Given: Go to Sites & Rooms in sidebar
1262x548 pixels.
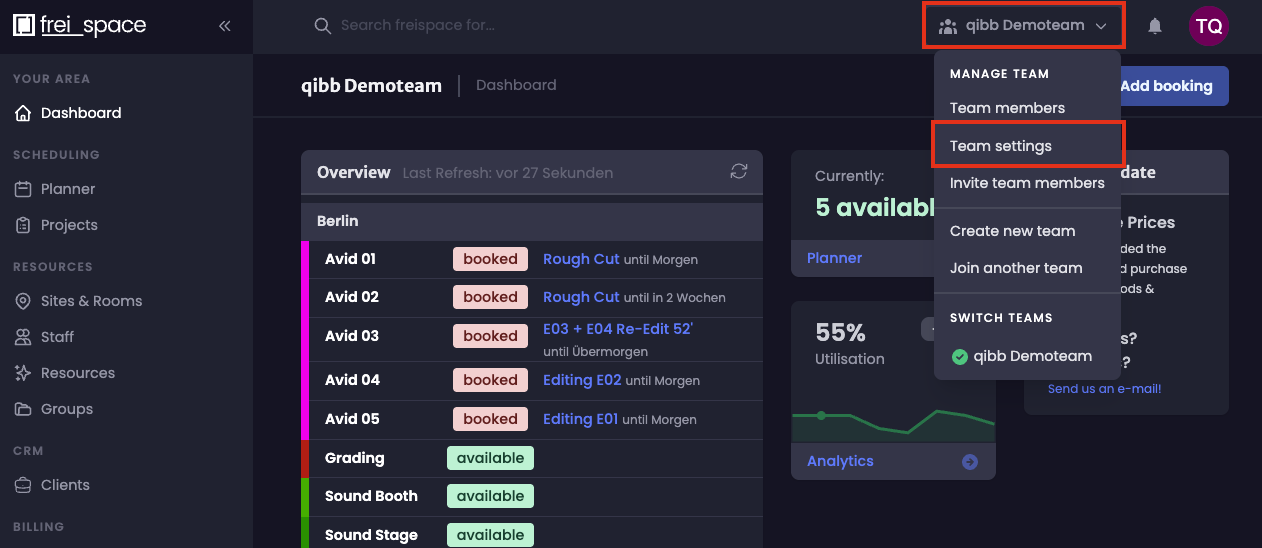Looking at the screenshot, I should 91,301.
